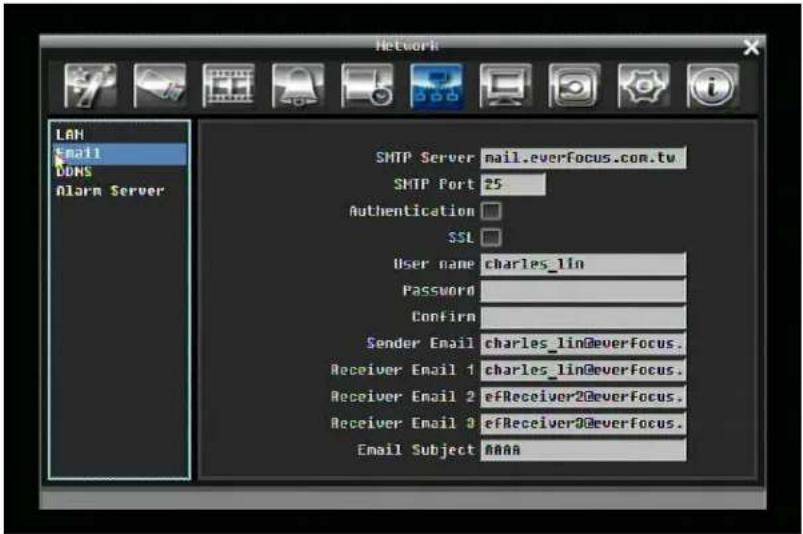Screen dimensions: 803x534
Task: Open the Schedule clock icon
Action: [x=367, y=86]
